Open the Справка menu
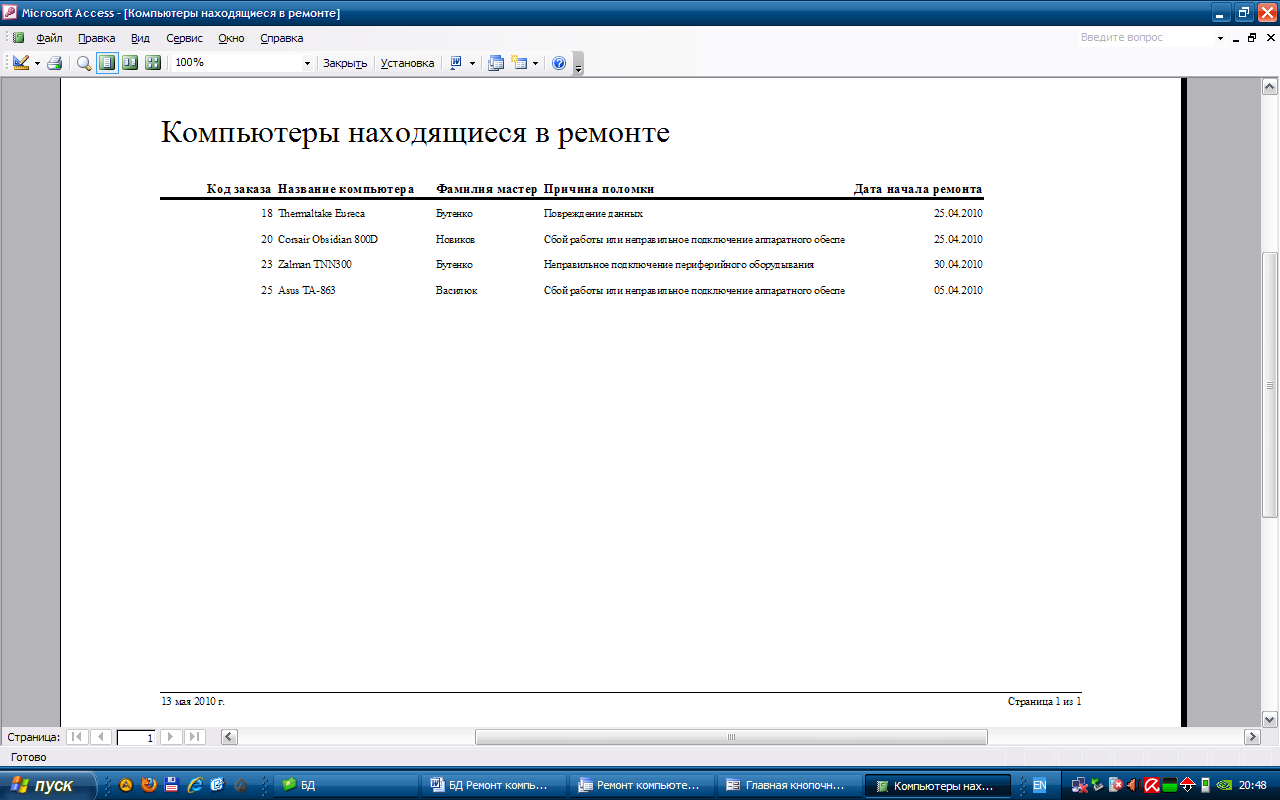 point(282,38)
